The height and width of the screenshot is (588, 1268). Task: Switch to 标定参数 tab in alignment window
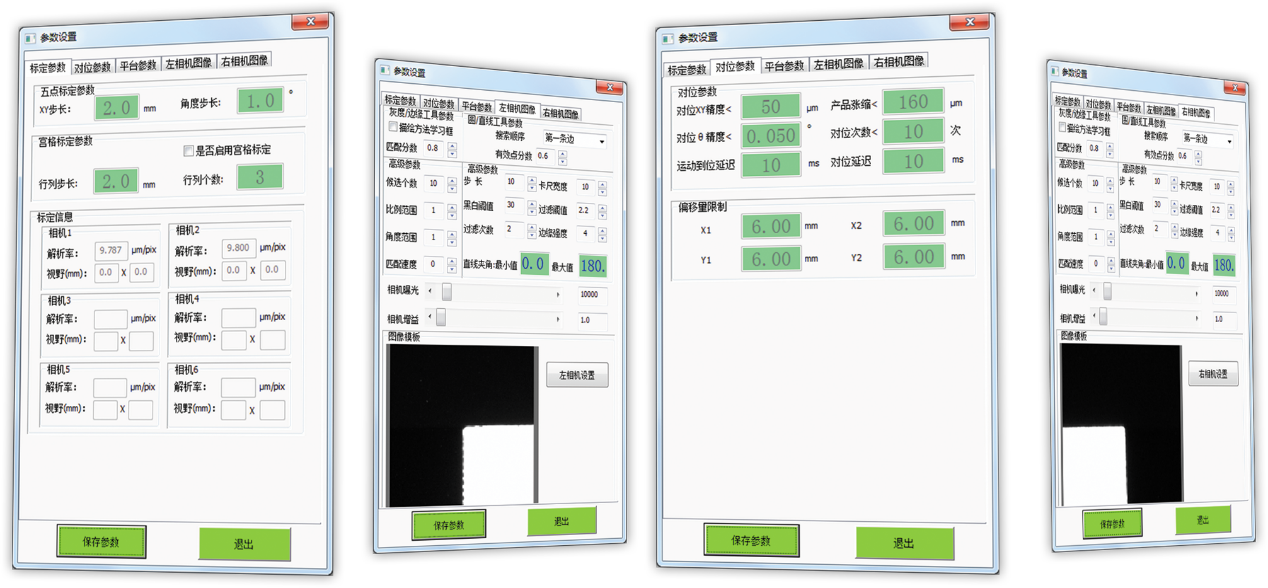(x=687, y=70)
